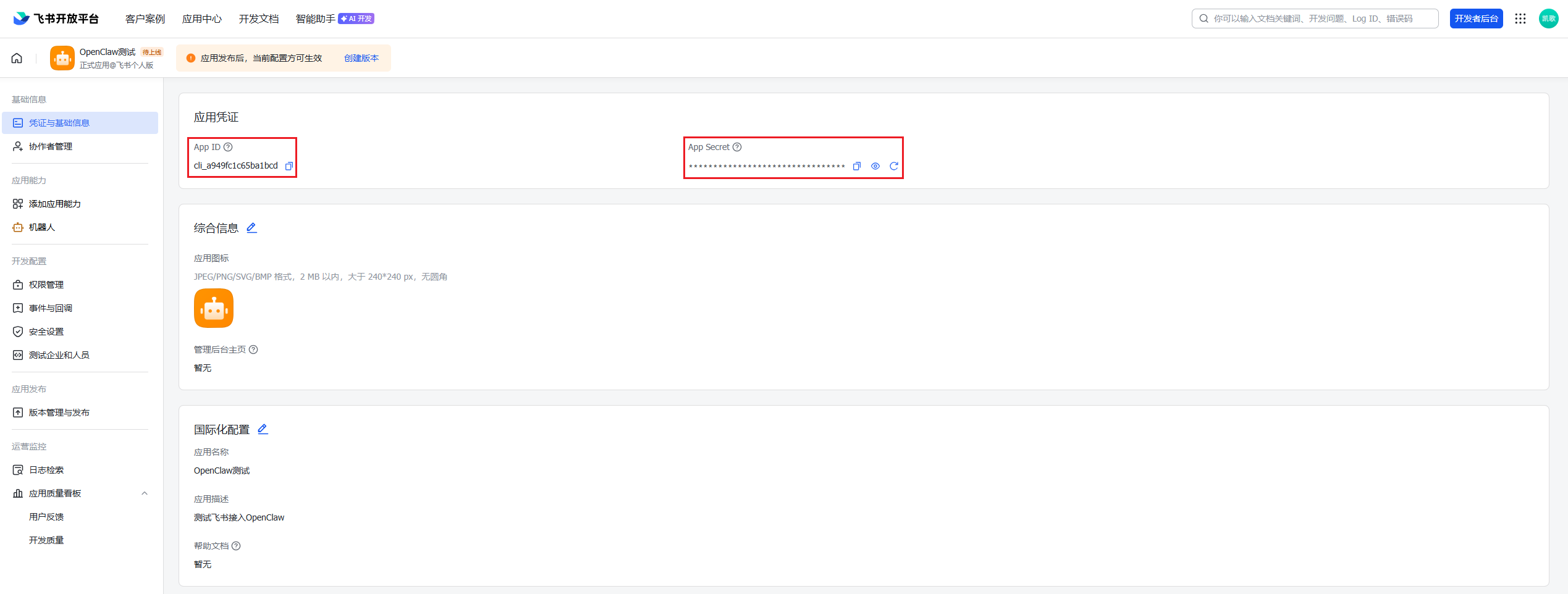This screenshot has height=594, width=1568.
Task: Collapse the 应用质量看板 menu
Action: [145, 493]
